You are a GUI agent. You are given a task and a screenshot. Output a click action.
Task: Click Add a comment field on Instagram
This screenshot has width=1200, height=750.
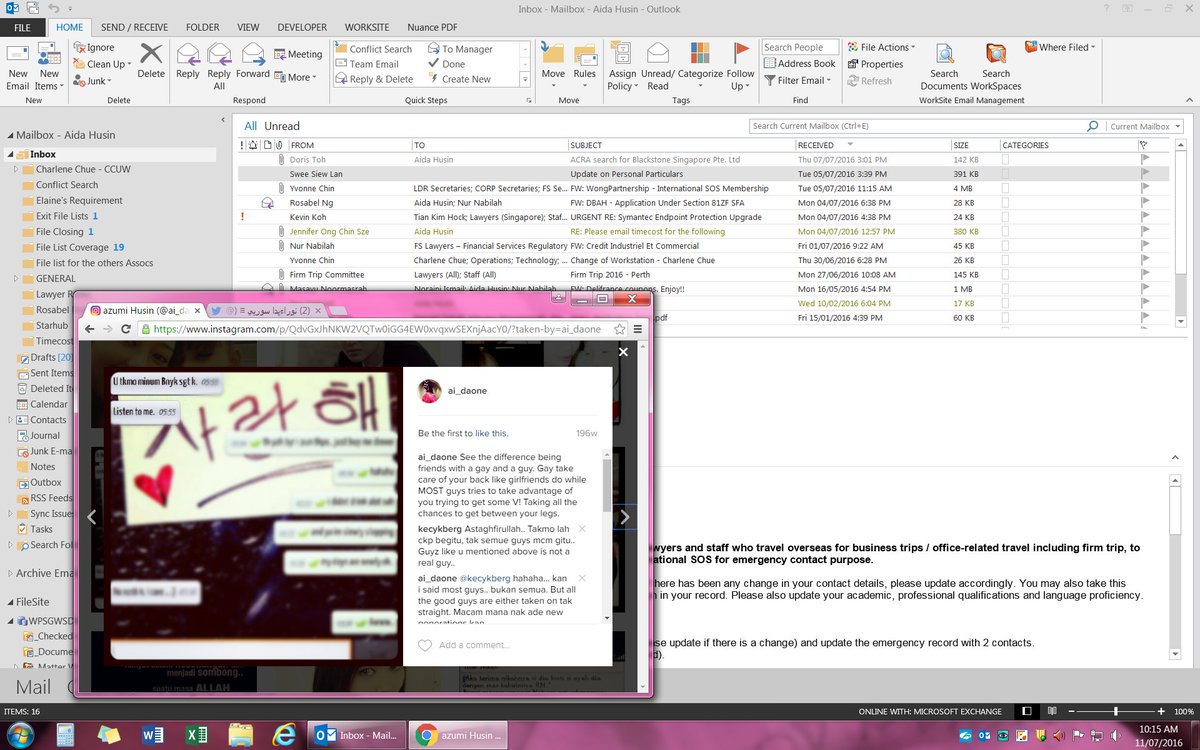click(474, 645)
